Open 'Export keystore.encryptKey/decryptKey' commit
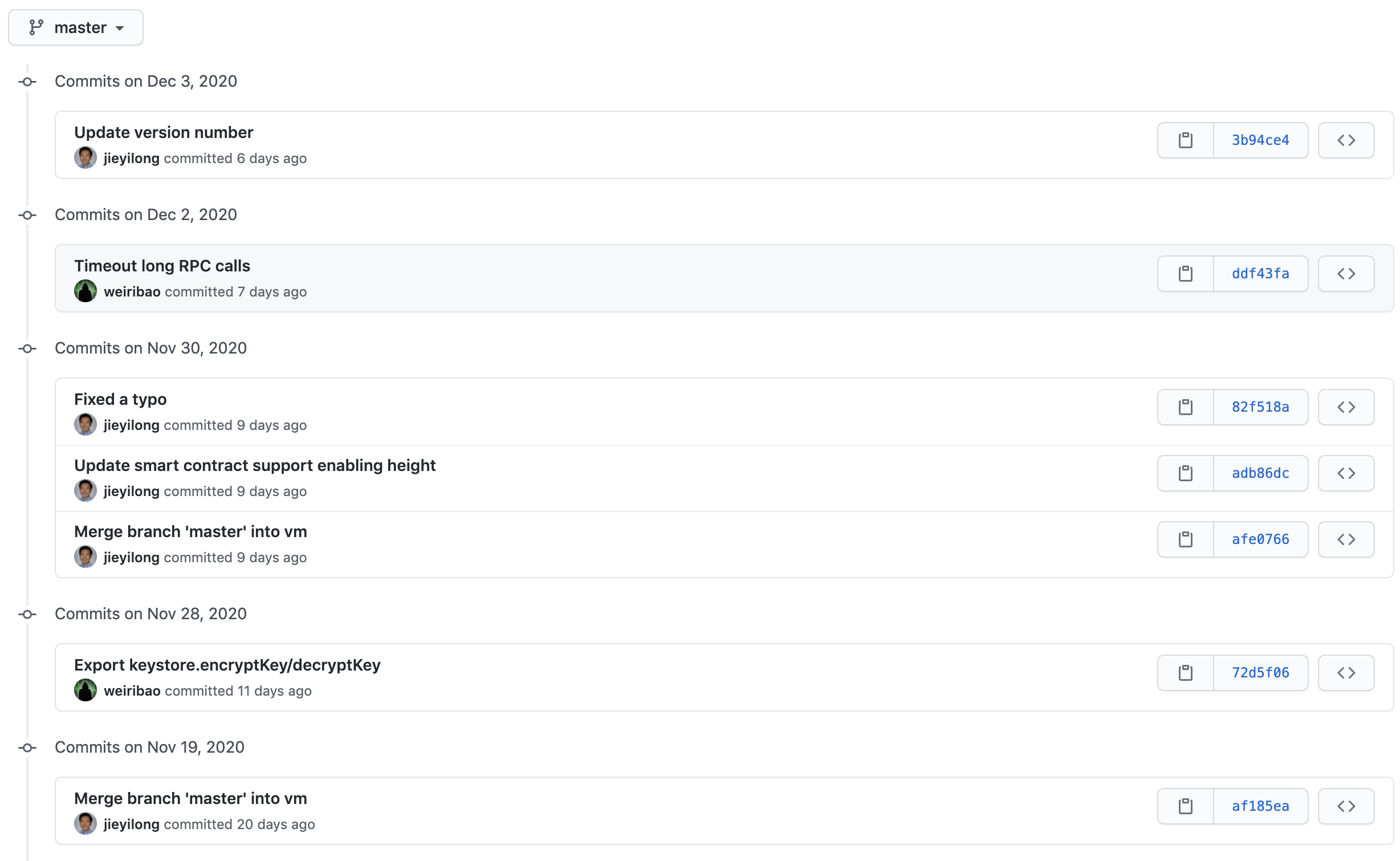1400x861 pixels. pos(227,665)
